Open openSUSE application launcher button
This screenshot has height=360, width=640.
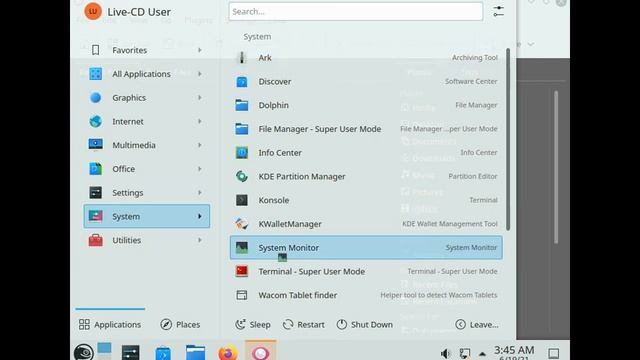pyautogui.click(x=84, y=353)
